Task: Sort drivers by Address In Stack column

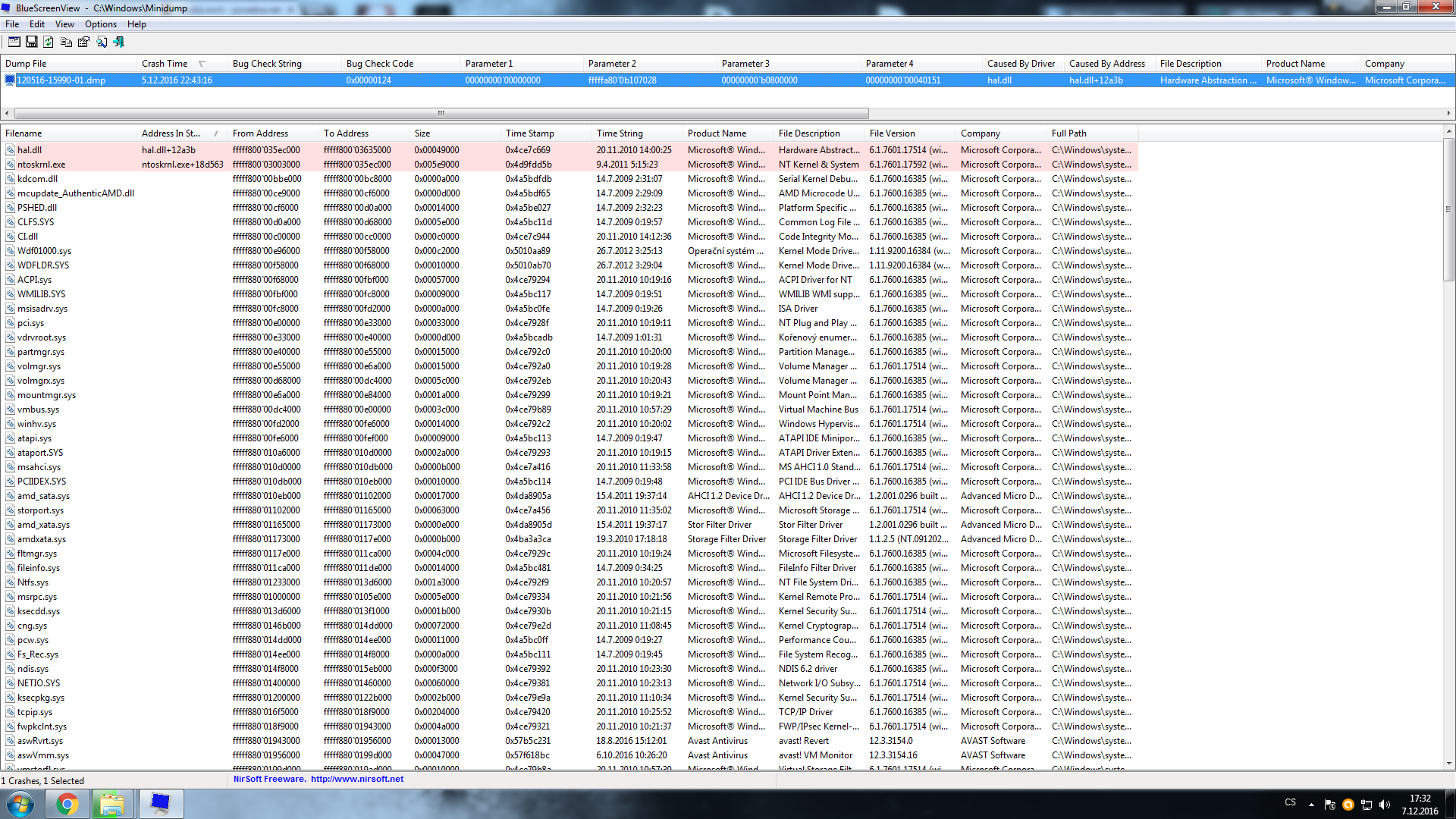Action: pos(171,133)
